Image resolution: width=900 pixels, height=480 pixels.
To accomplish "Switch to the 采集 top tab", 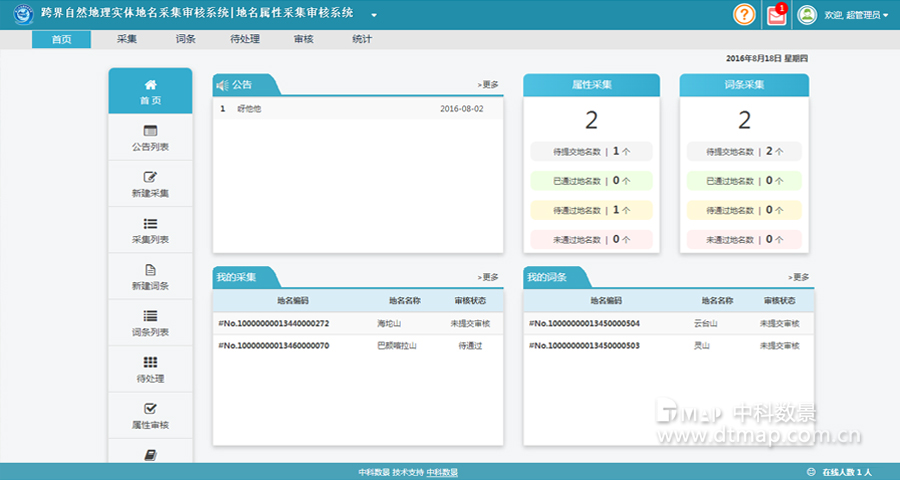I will (127, 39).
